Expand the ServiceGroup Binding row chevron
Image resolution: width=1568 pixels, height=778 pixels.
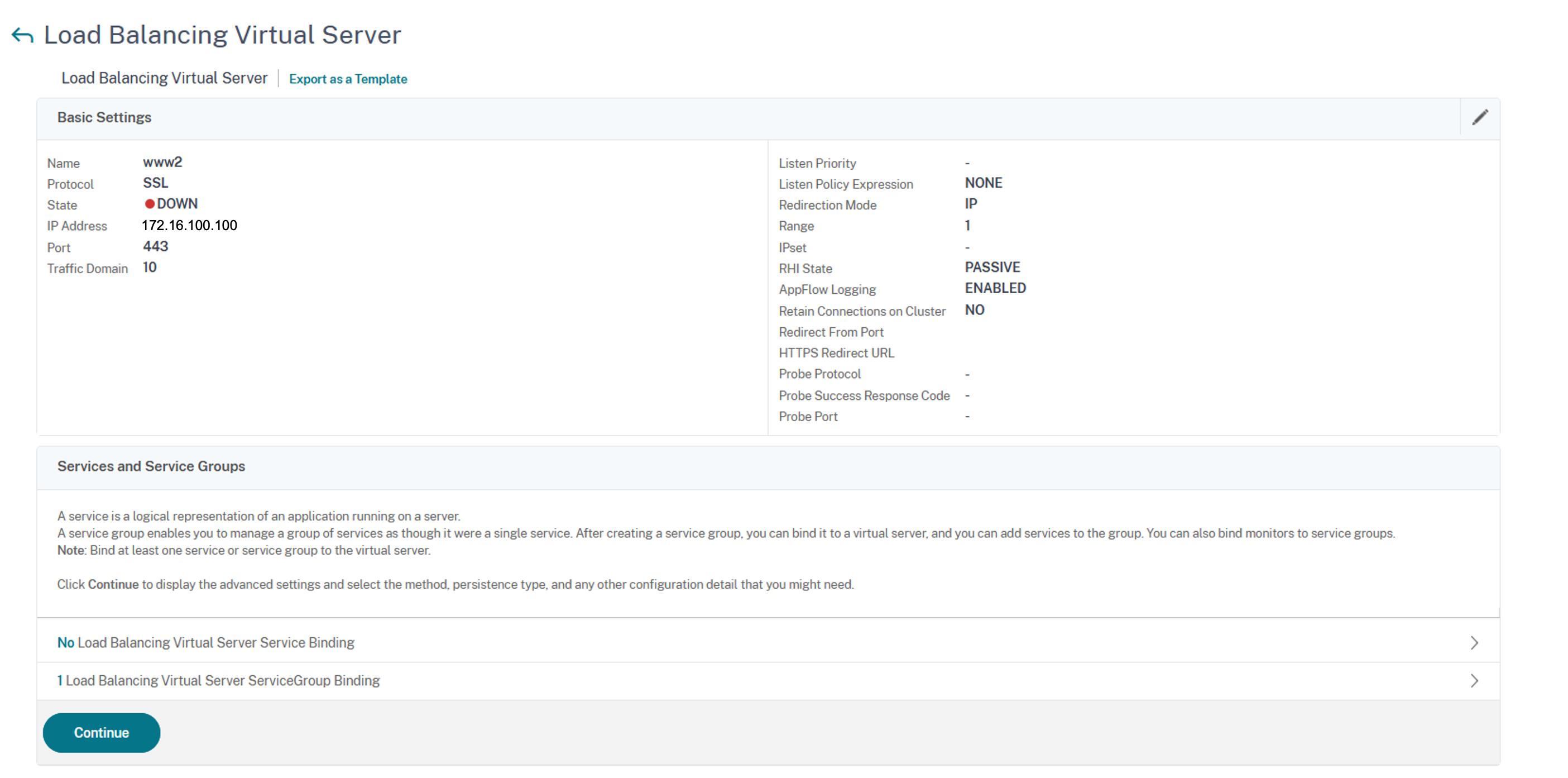tap(1474, 680)
